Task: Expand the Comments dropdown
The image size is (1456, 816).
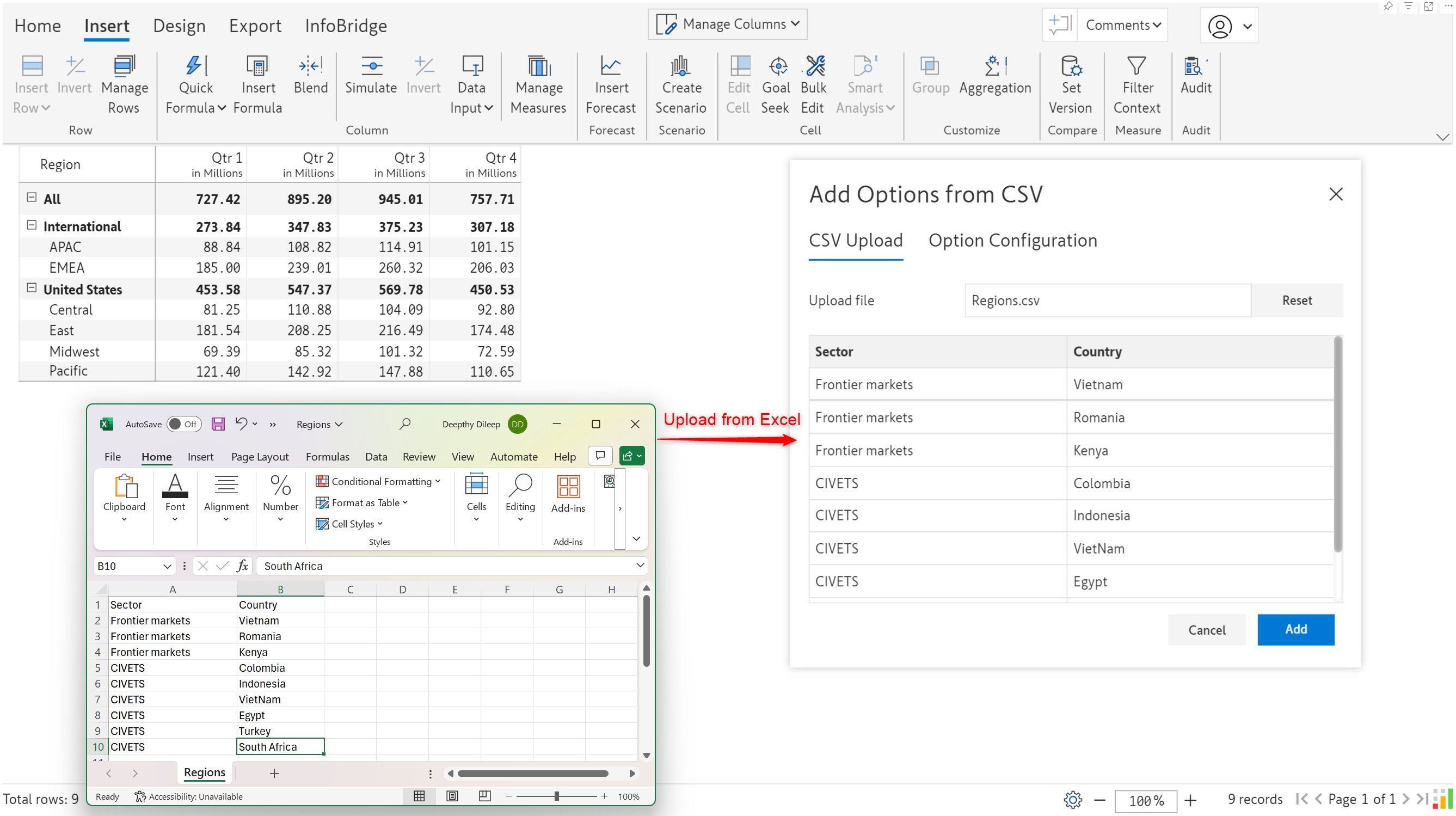Action: [x=1123, y=25]
